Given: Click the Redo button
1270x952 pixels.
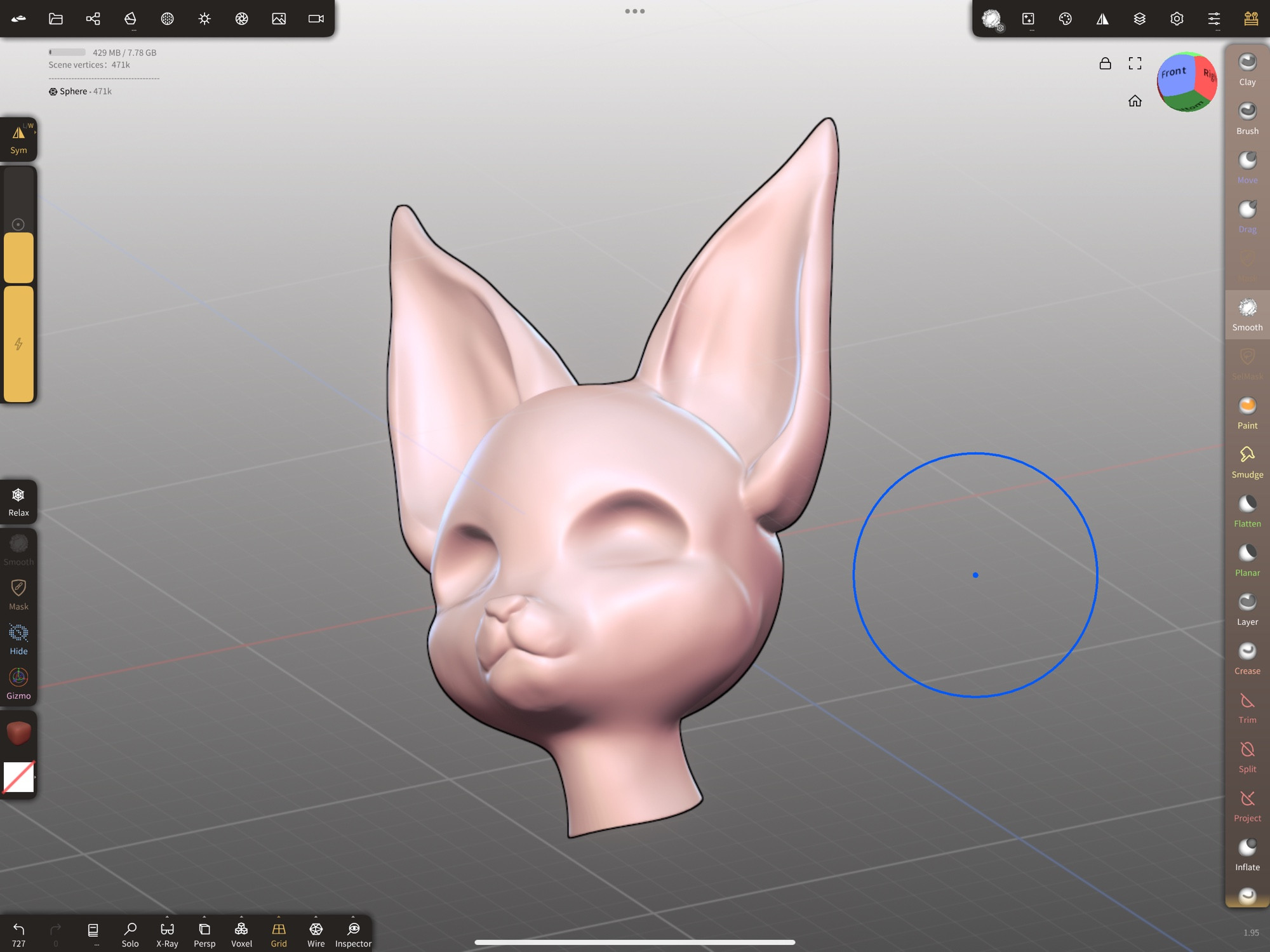Looking at the screenshot, I should (55, 934).
